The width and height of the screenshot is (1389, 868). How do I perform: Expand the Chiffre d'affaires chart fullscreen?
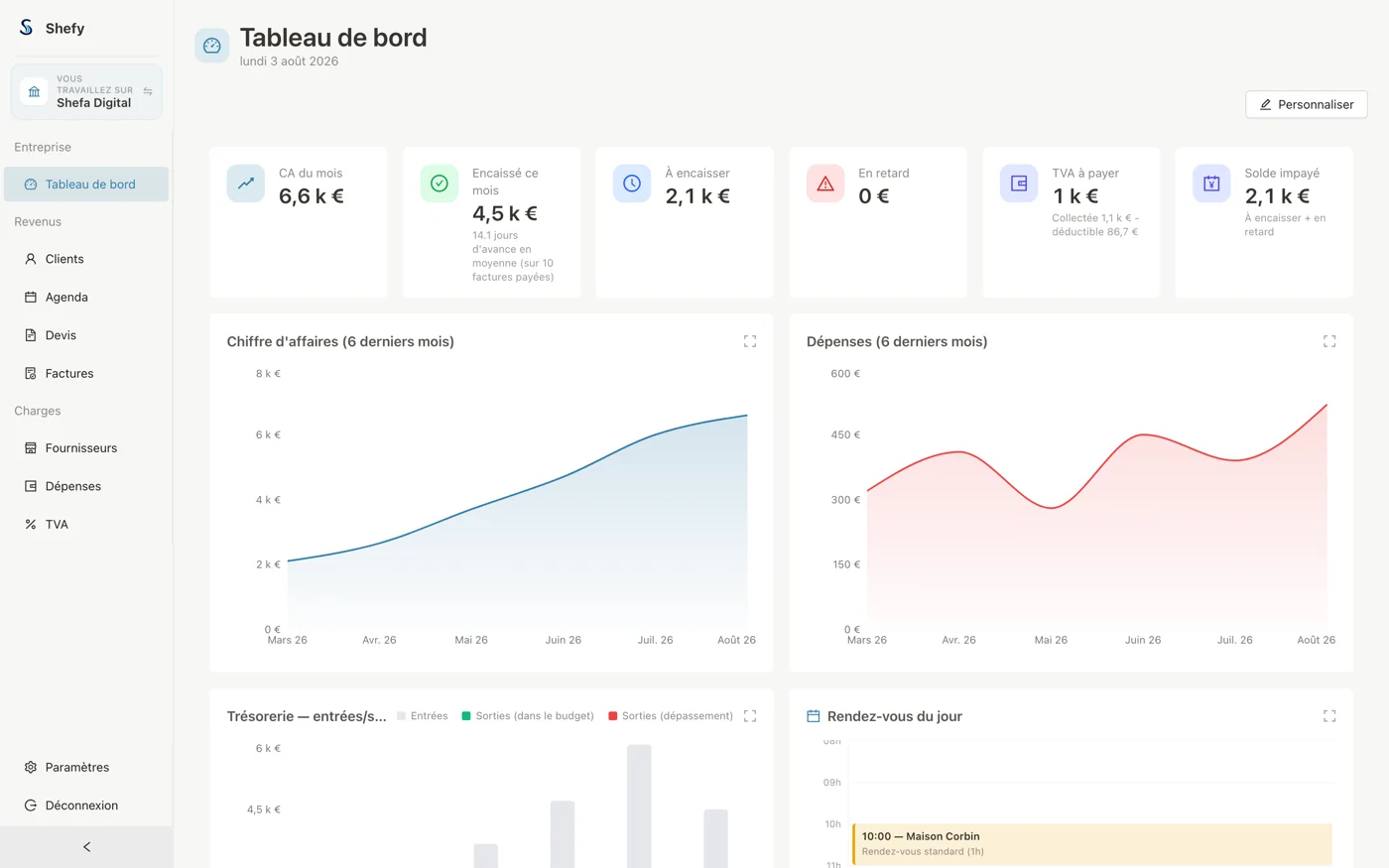point(750,341)
